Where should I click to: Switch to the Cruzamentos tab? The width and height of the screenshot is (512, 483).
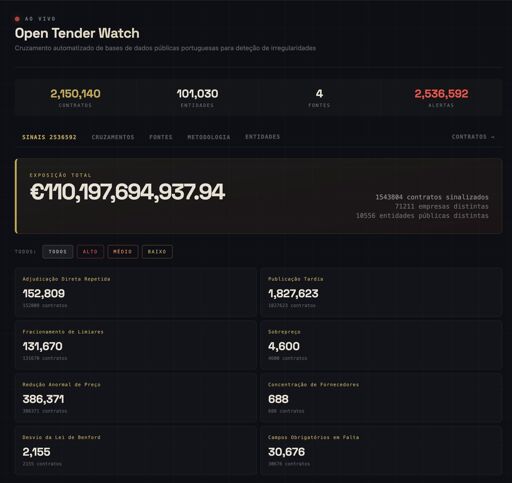coord(113,137)
